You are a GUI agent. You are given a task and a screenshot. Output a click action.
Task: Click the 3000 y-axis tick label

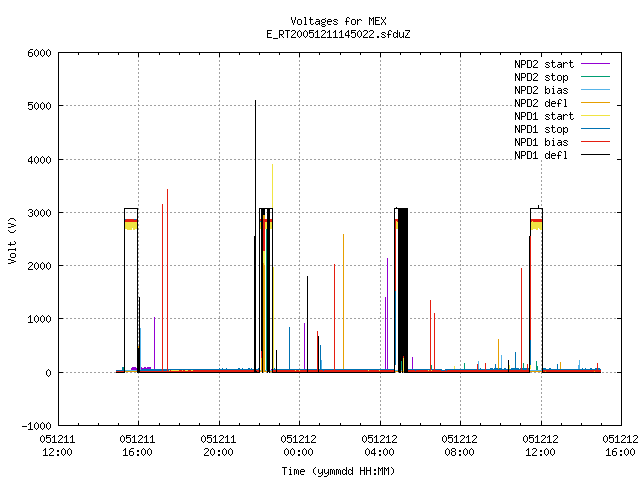click(40, 213)
